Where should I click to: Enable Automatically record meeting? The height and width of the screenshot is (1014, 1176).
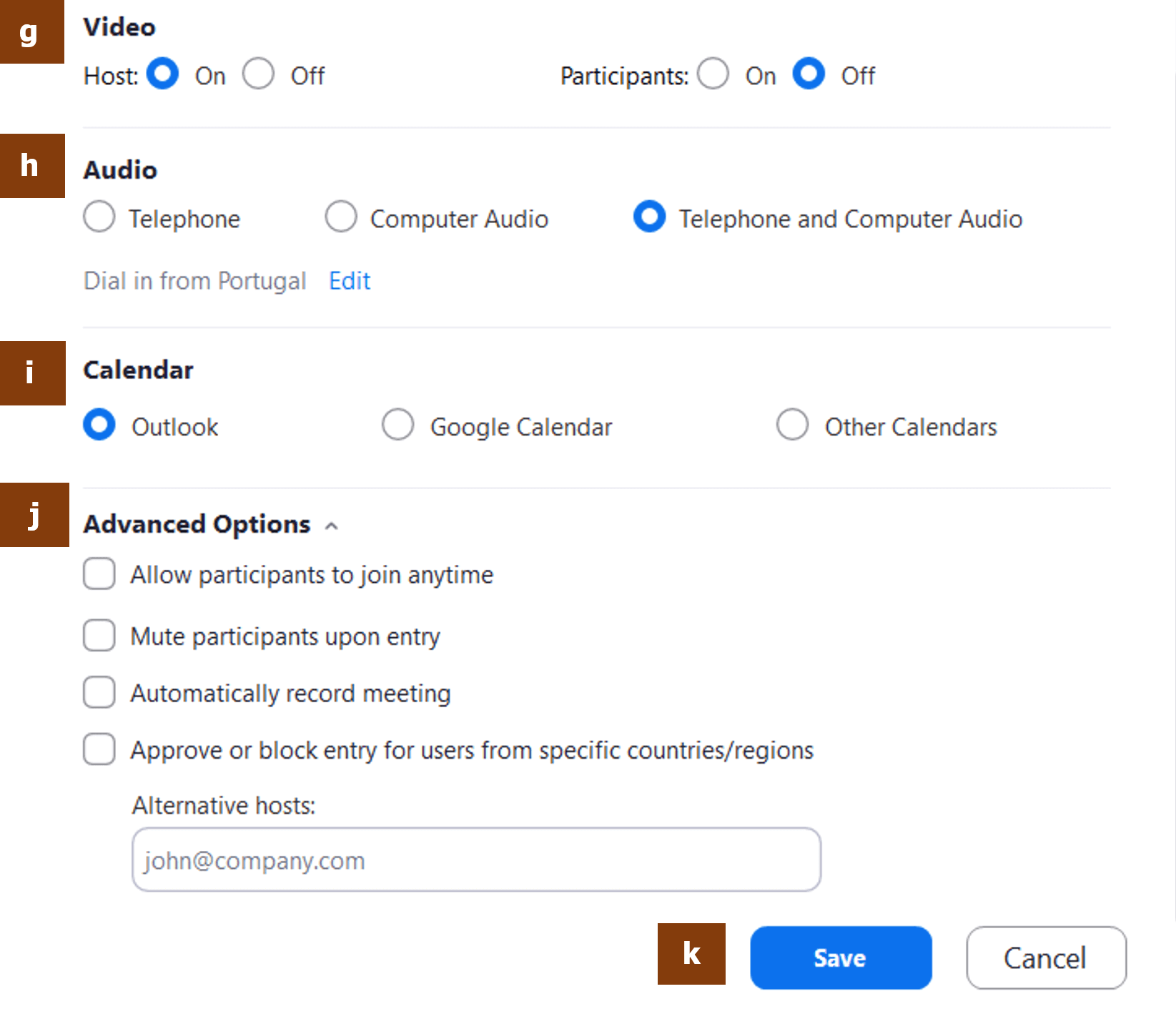pyautogui.click(x=99, y=693)
